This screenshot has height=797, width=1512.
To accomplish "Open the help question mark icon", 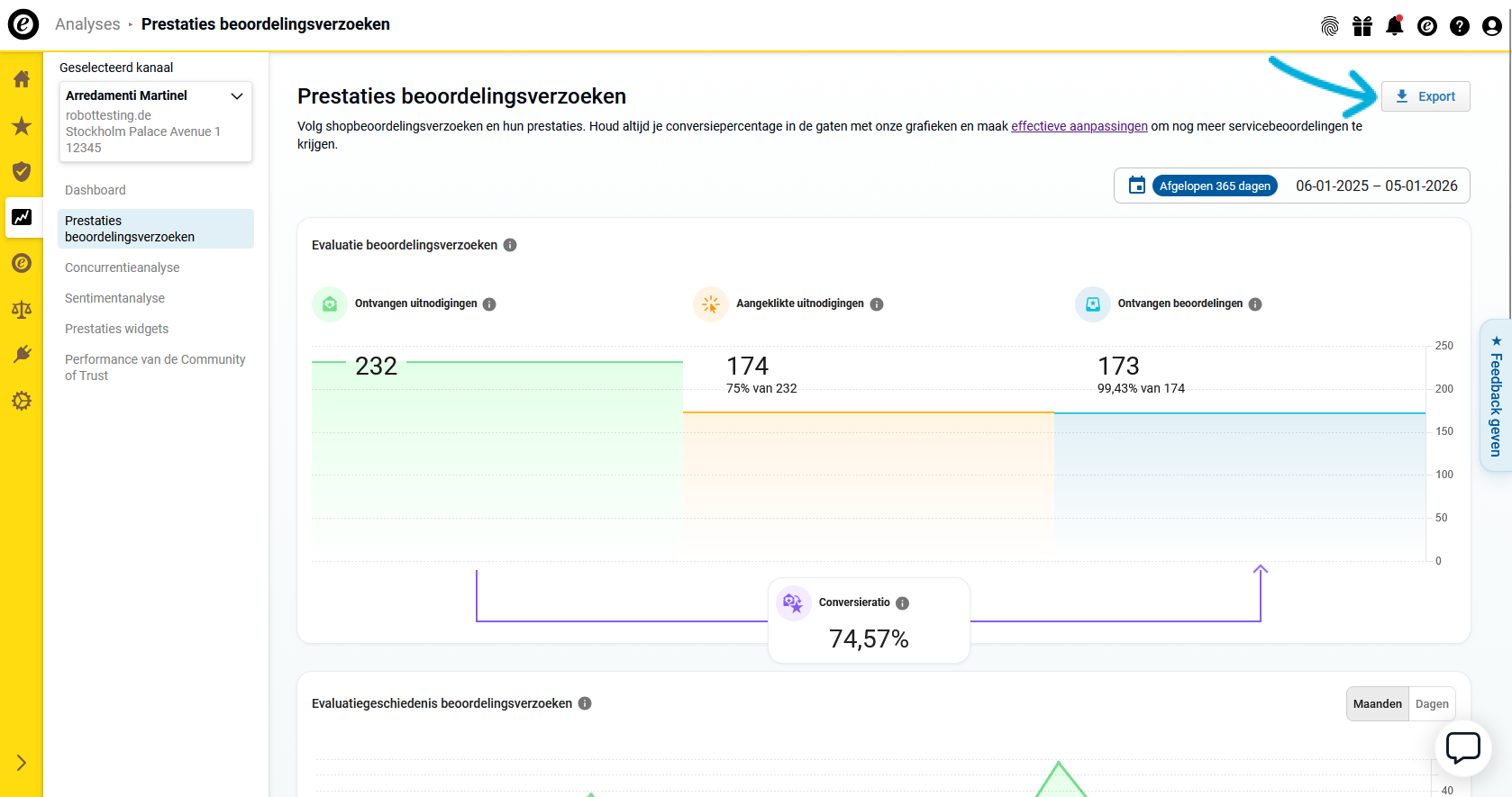I will tap(1459, 26).
